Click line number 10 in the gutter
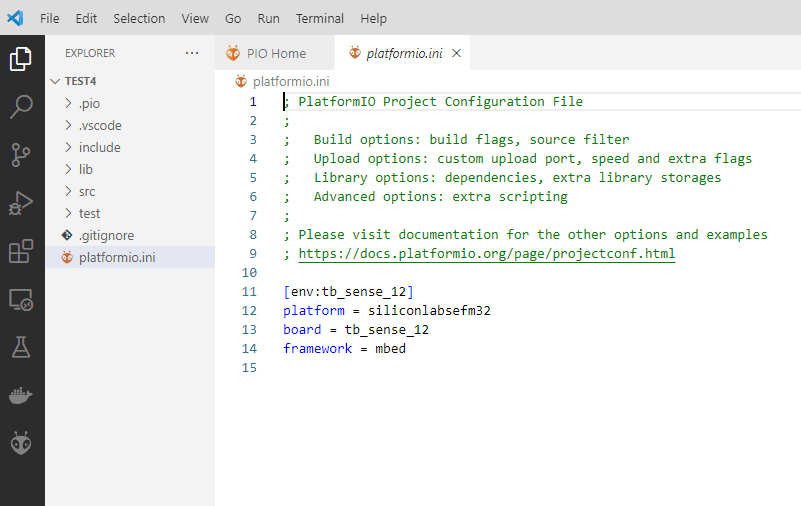Image resolution: width=801 pixels, height=506 pixels. pyautogui.click(x=249, y=273)
